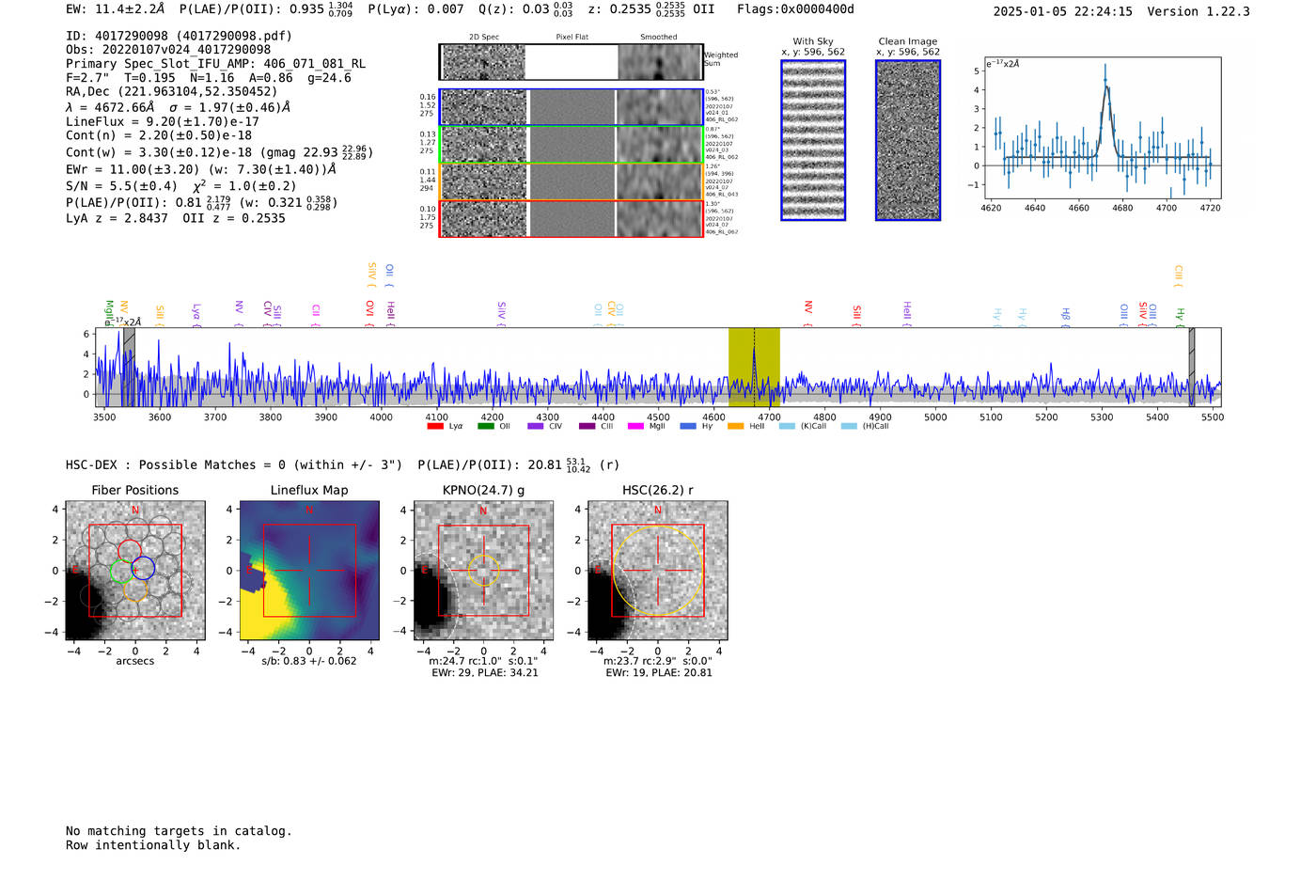Click the blue Hγ legend swatch
The image size is (1316, 896).
tap(688, 427)
